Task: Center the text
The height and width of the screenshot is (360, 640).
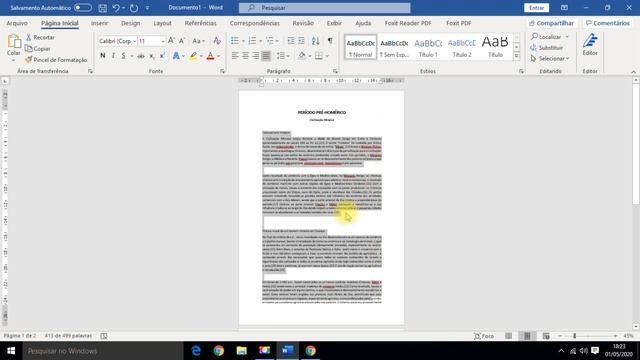Action: [245, 56]
